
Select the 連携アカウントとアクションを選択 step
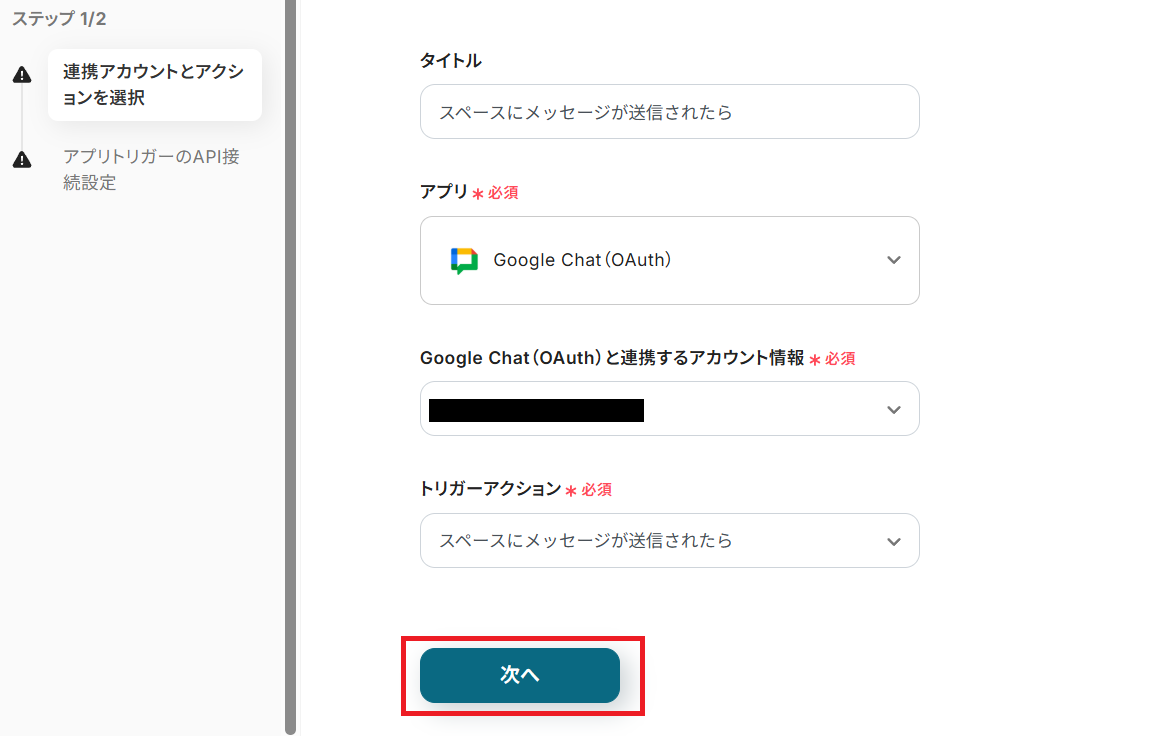click(153, 85)
